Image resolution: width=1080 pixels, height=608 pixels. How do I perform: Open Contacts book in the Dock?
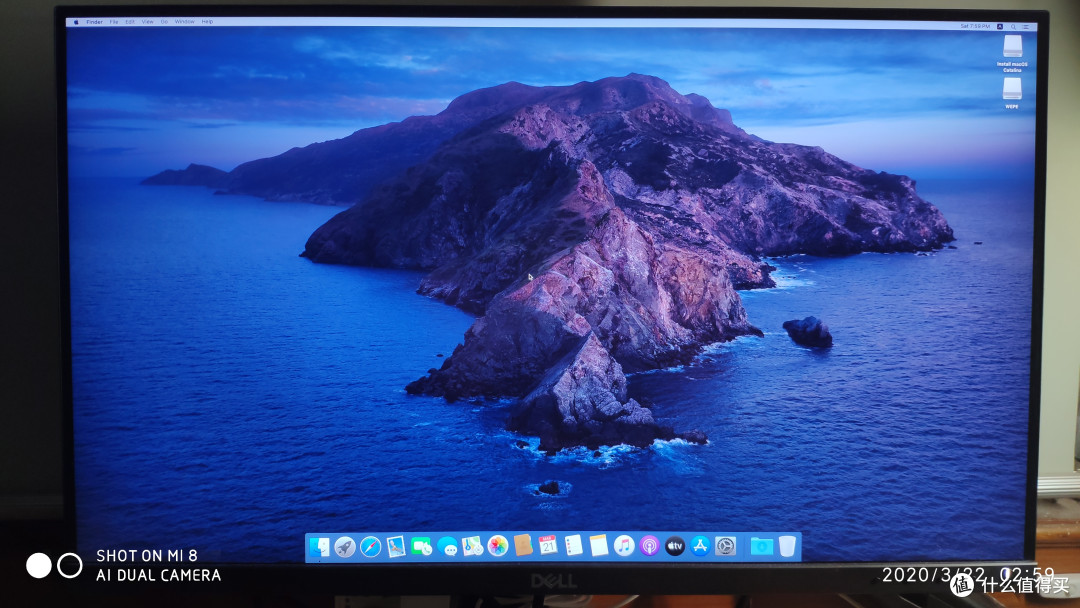tap(523, 546)
